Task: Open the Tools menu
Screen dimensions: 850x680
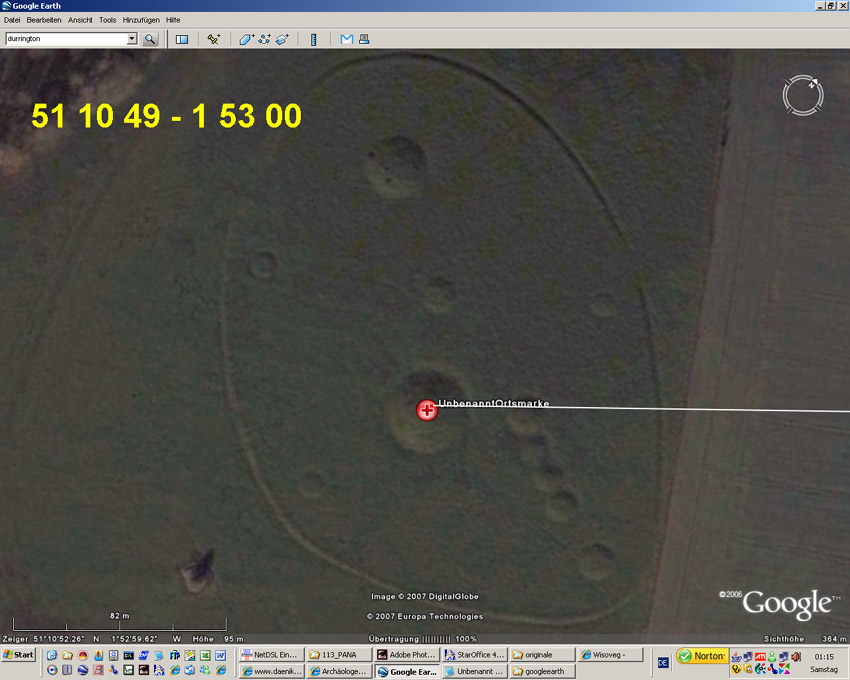Action: point(107,20)
